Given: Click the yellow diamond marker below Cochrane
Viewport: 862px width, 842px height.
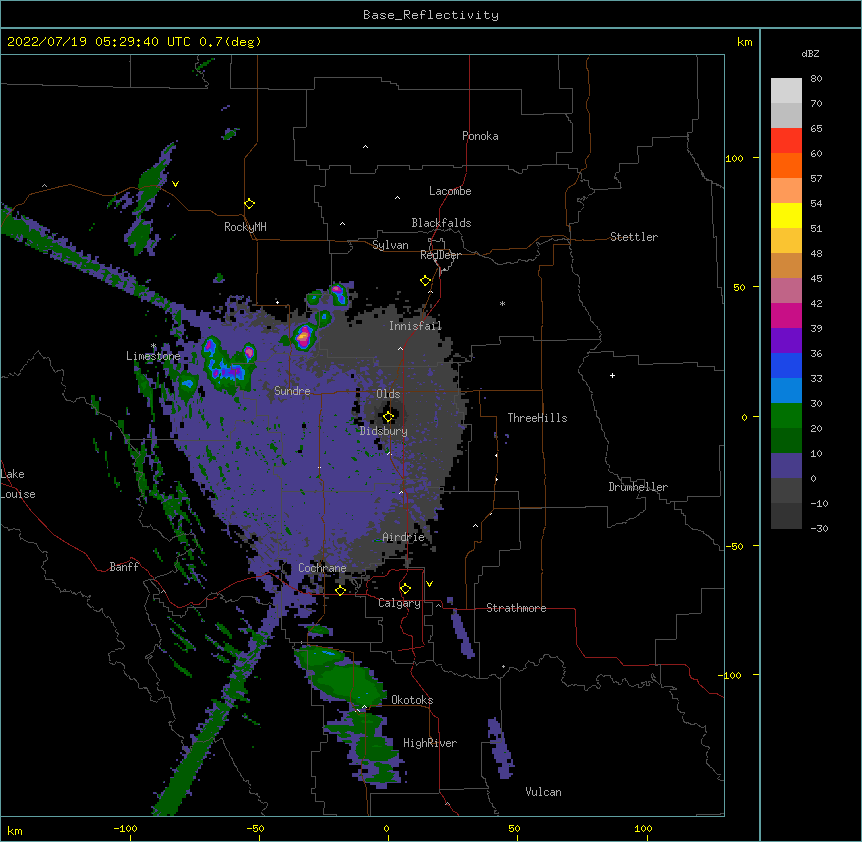Looking at the screenshot, I should [x=340, y=590].
